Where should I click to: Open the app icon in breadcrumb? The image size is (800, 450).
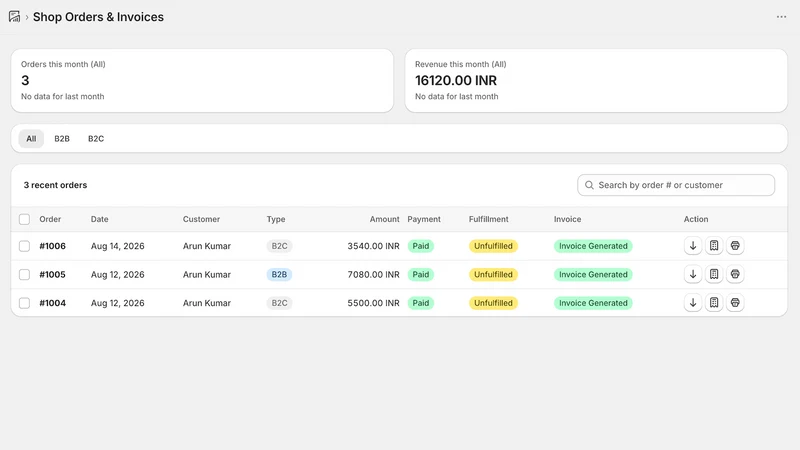click(x=14, y=17)
